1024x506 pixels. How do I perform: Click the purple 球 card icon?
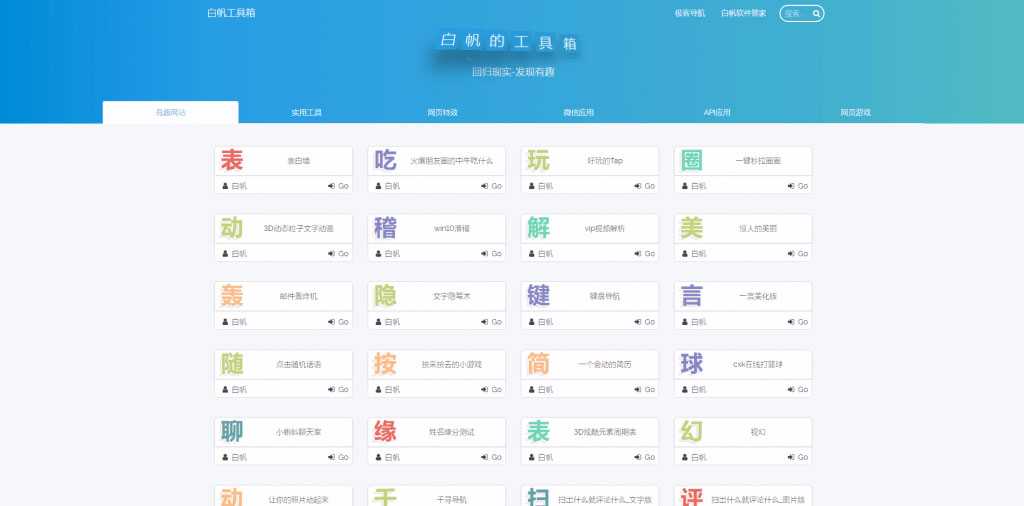pyautogui.click(x=692, y=364)
